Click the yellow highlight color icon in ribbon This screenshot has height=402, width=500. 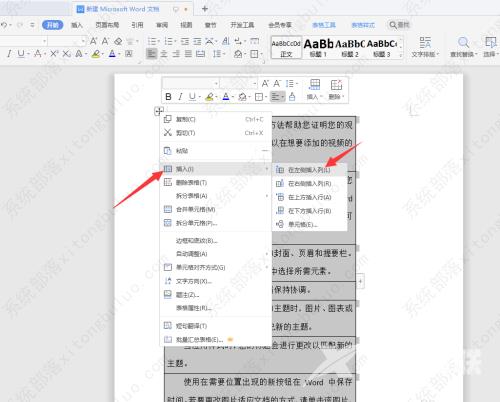pos(96,53)
